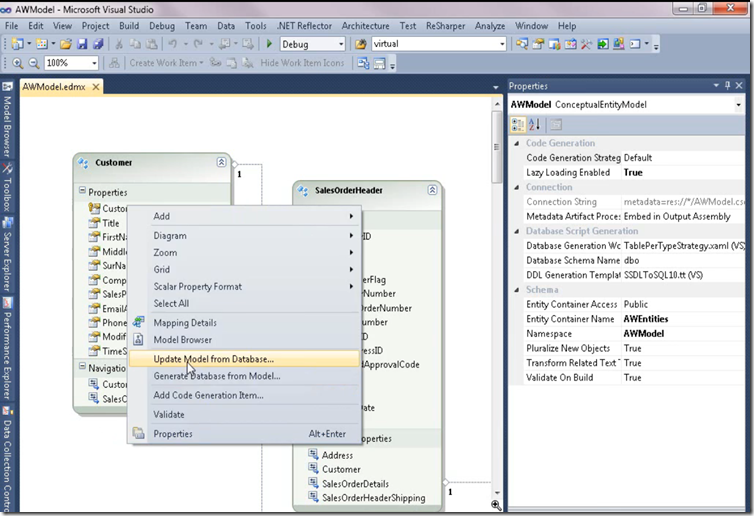
Task: Click the Paste toolbar icon
Action: point(152,44)
